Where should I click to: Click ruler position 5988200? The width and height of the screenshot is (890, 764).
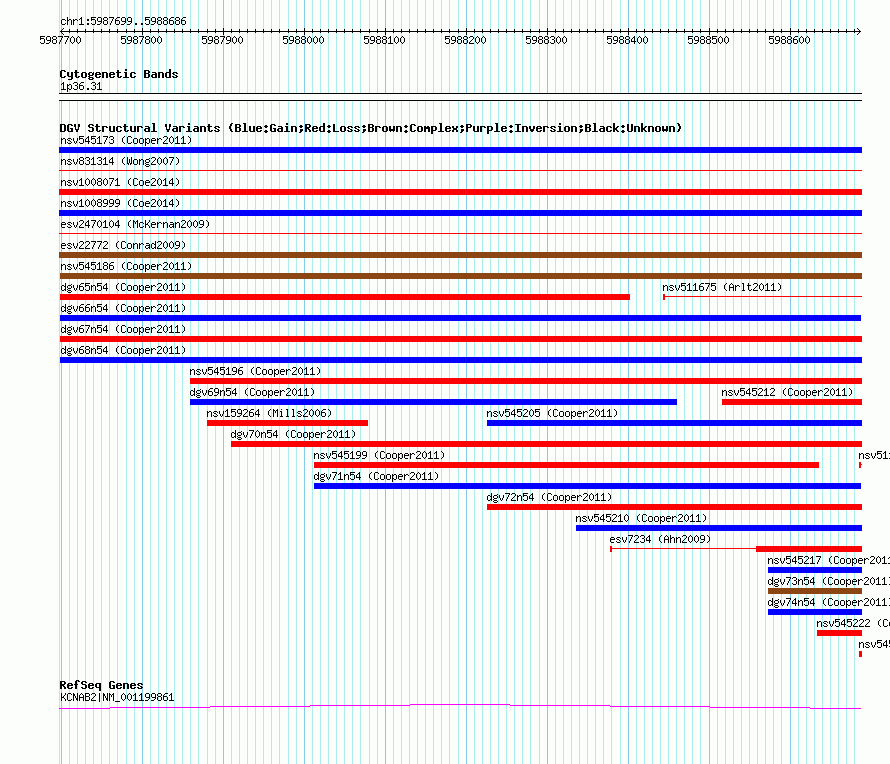(465, 40)
